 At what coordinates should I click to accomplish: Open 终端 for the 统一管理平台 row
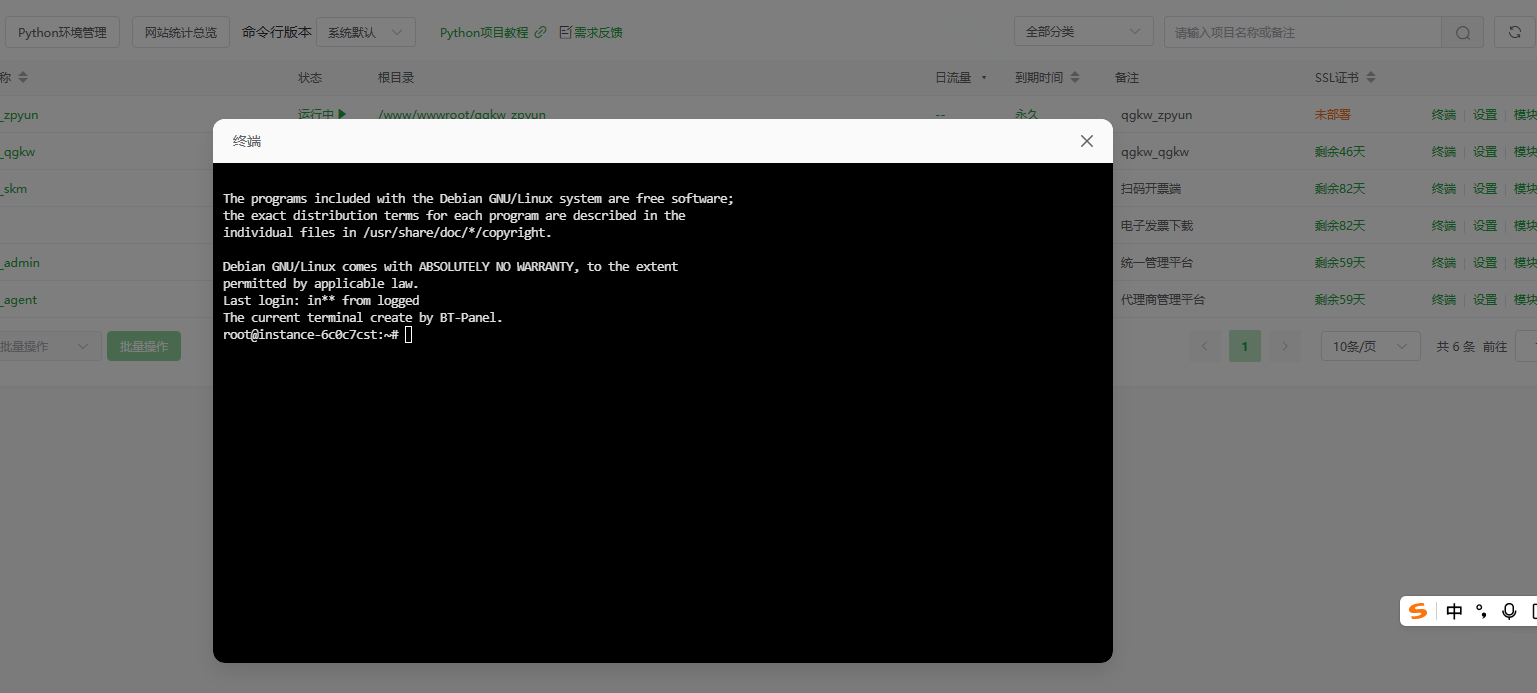(x=1444, y=263)
